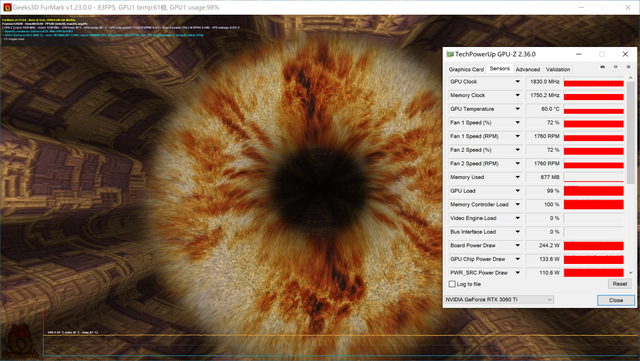Minimize the GPU-Z window
640x361 pixels.
tap(578, 54)
